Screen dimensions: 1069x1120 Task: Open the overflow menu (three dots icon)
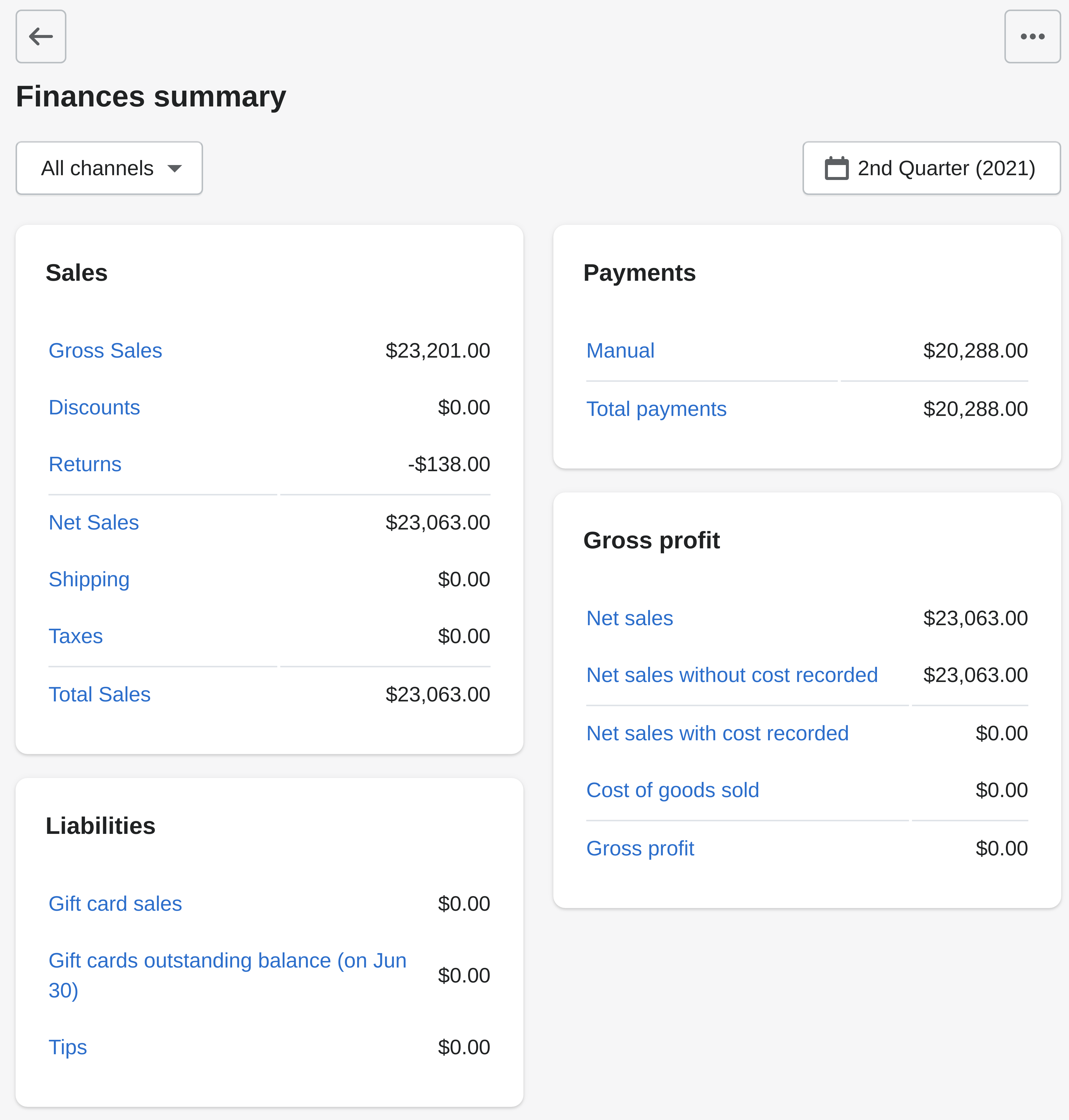1034,37
